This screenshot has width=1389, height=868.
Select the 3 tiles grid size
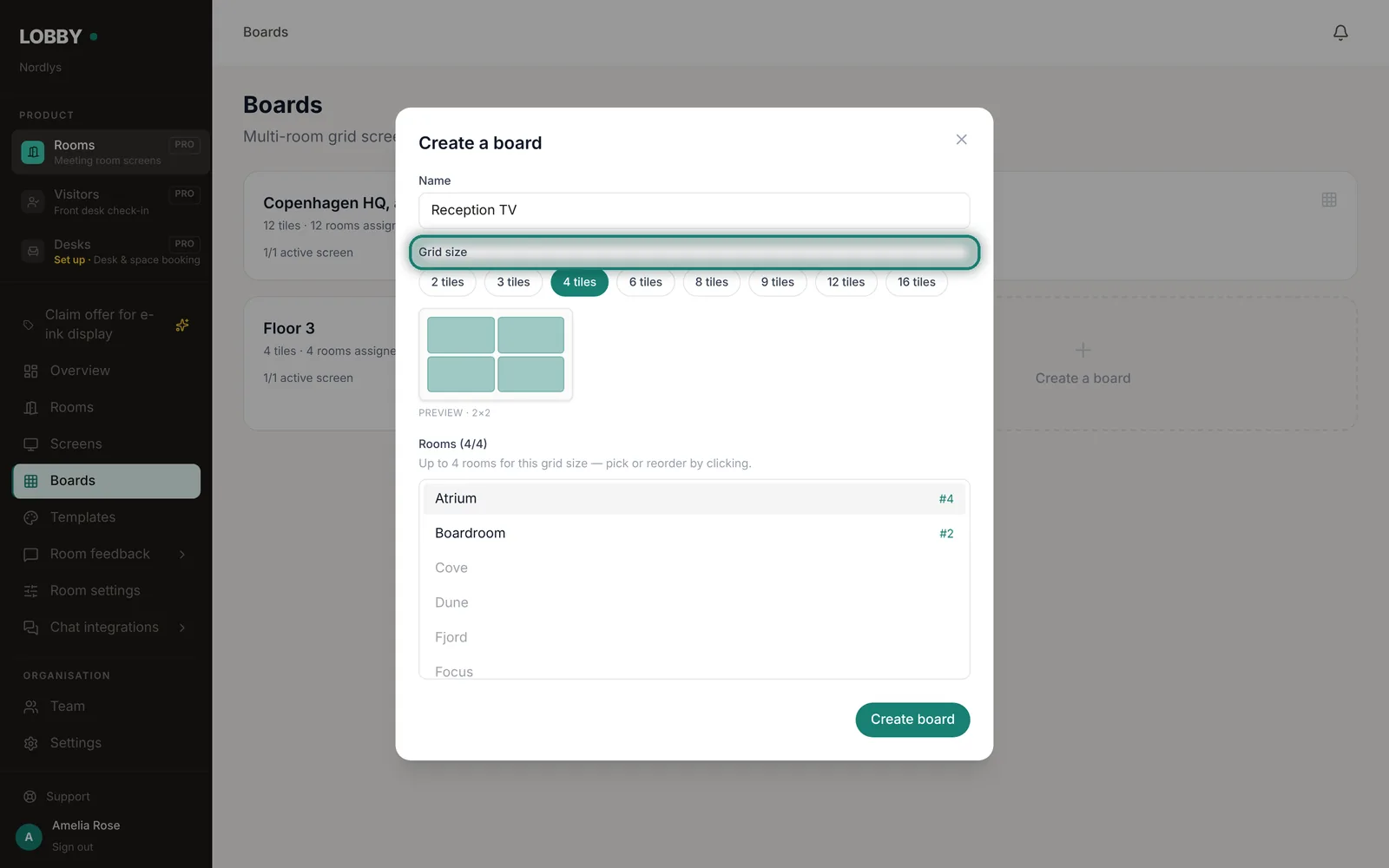click(x=514, y=282)
